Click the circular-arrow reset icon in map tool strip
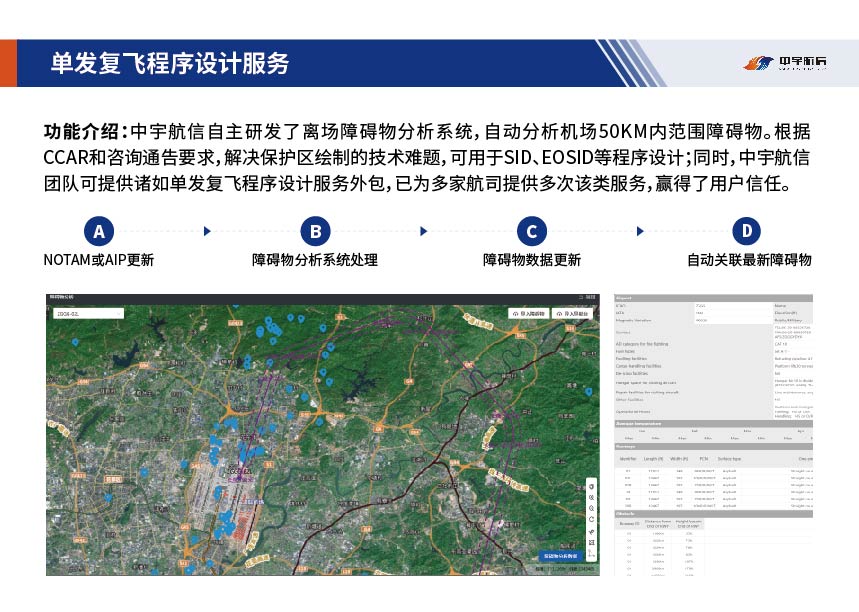Screen dimensions: 859x612 click(x=592, y=519)
